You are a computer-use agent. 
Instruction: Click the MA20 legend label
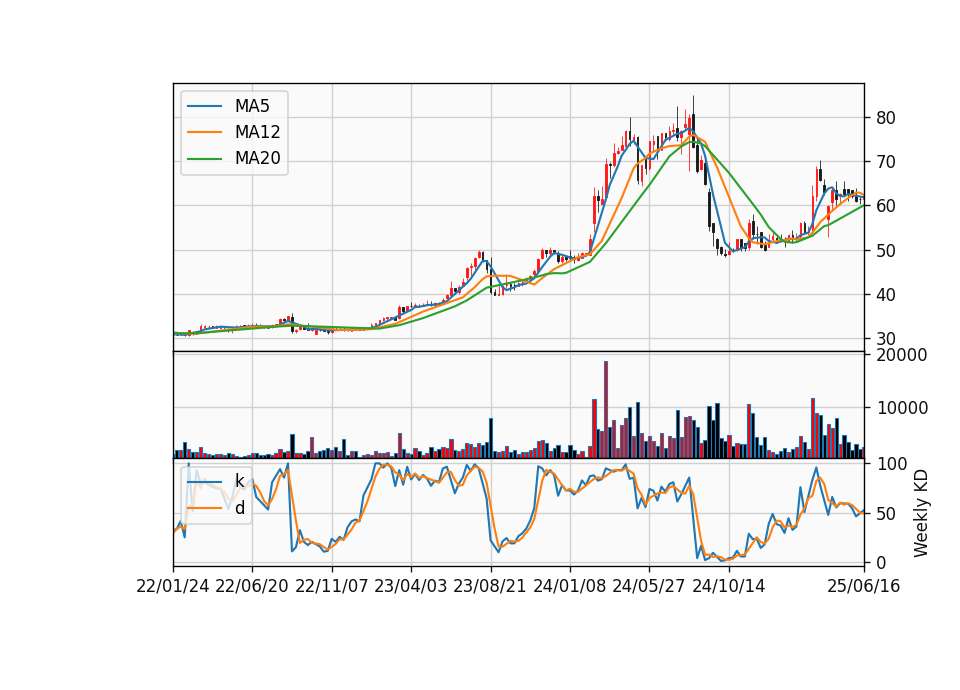(257, 159)
